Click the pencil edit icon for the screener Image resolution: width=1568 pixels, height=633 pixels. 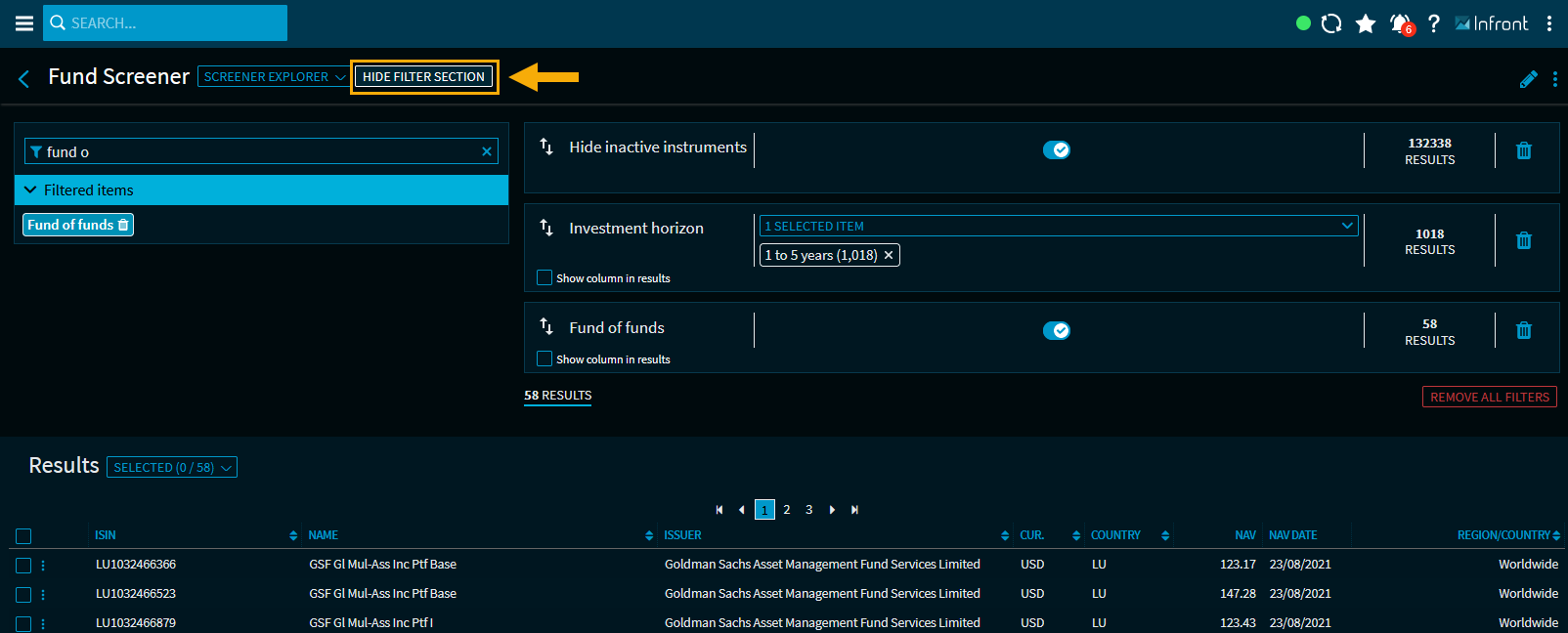(1528, 79)
